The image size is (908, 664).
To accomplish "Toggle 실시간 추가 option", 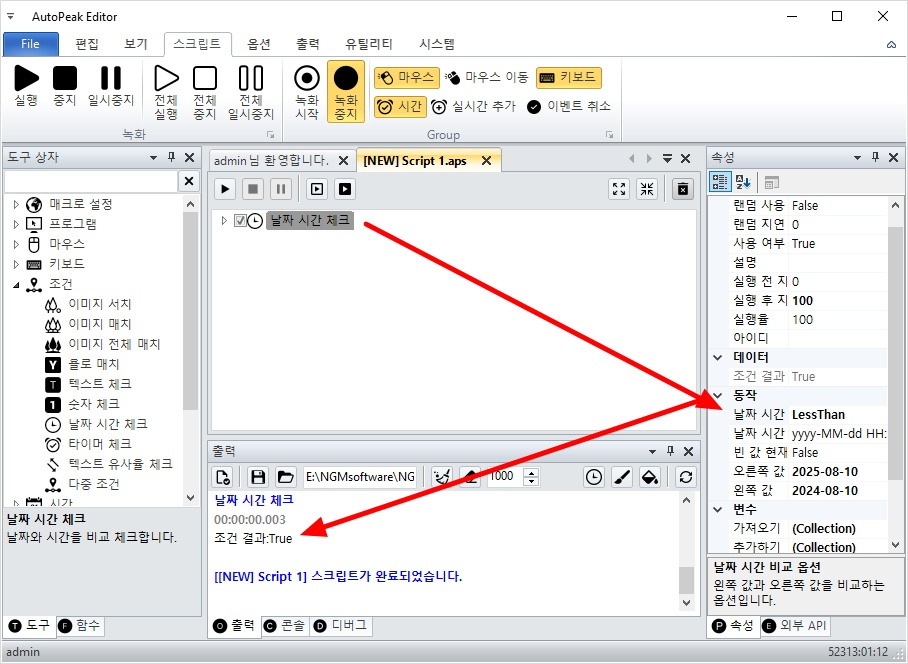I will (x=474, y=107).
